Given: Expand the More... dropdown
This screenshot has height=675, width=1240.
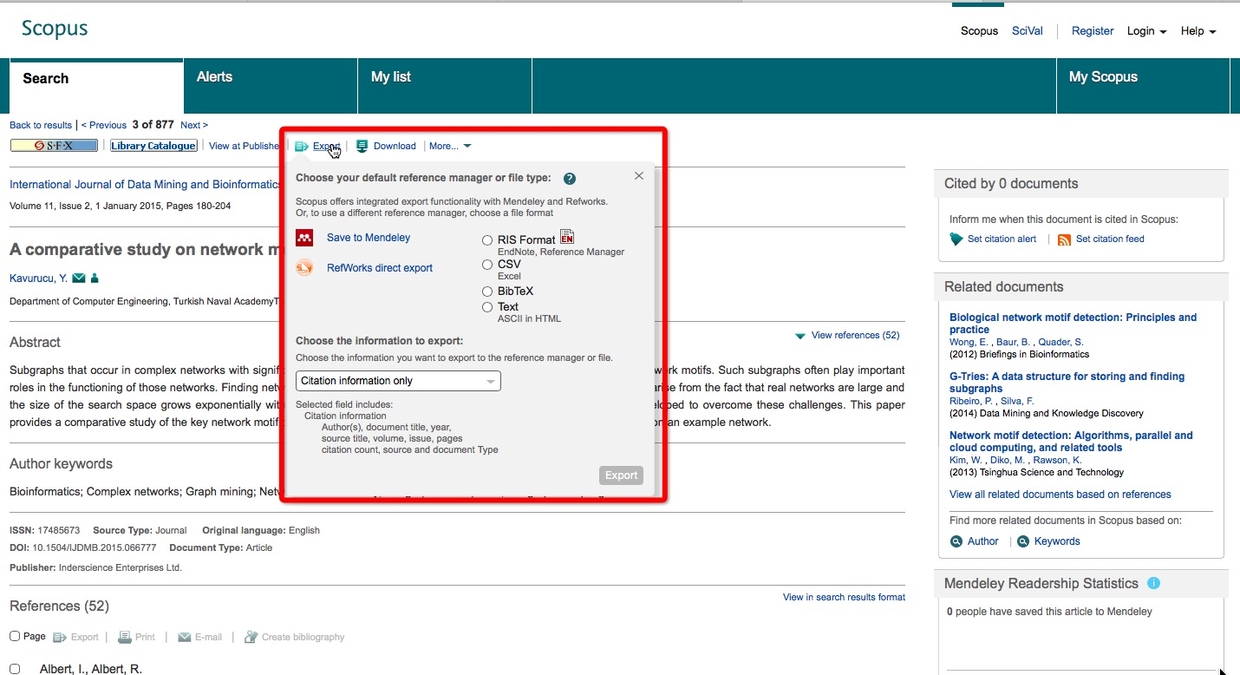Looking at the screenshot, I should tap(450, 146).
